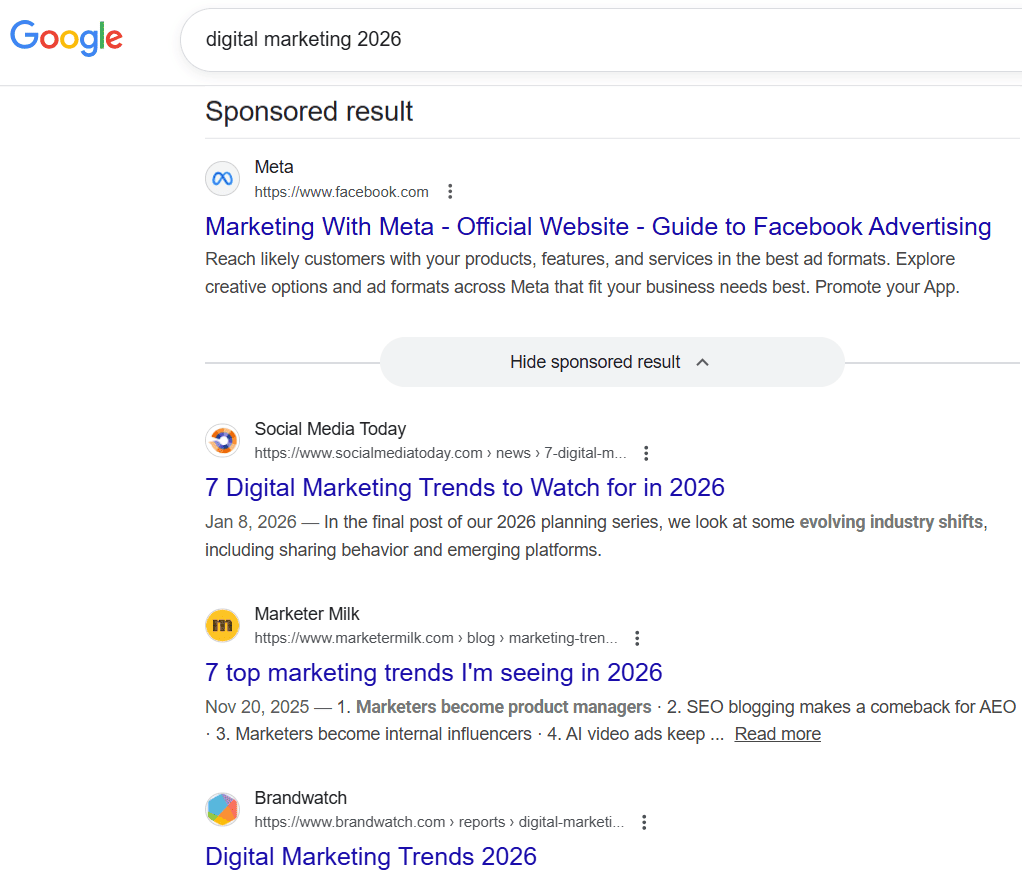Click the upward chevron inside Hide sponsored result
Viewport: 1022px width, 876px height.
(702, 362)
